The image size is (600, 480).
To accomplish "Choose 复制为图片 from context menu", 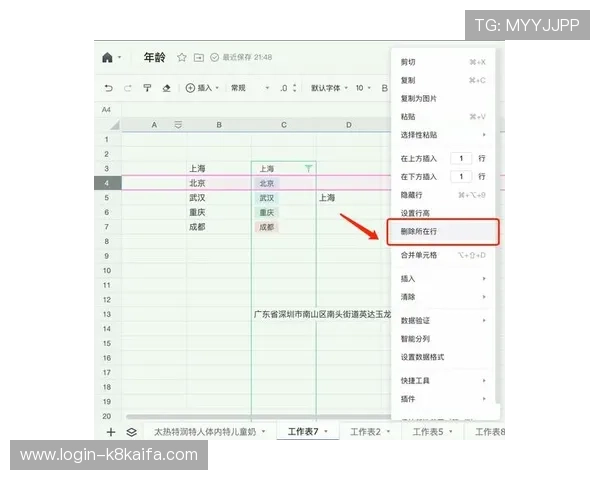I will 443,98.
